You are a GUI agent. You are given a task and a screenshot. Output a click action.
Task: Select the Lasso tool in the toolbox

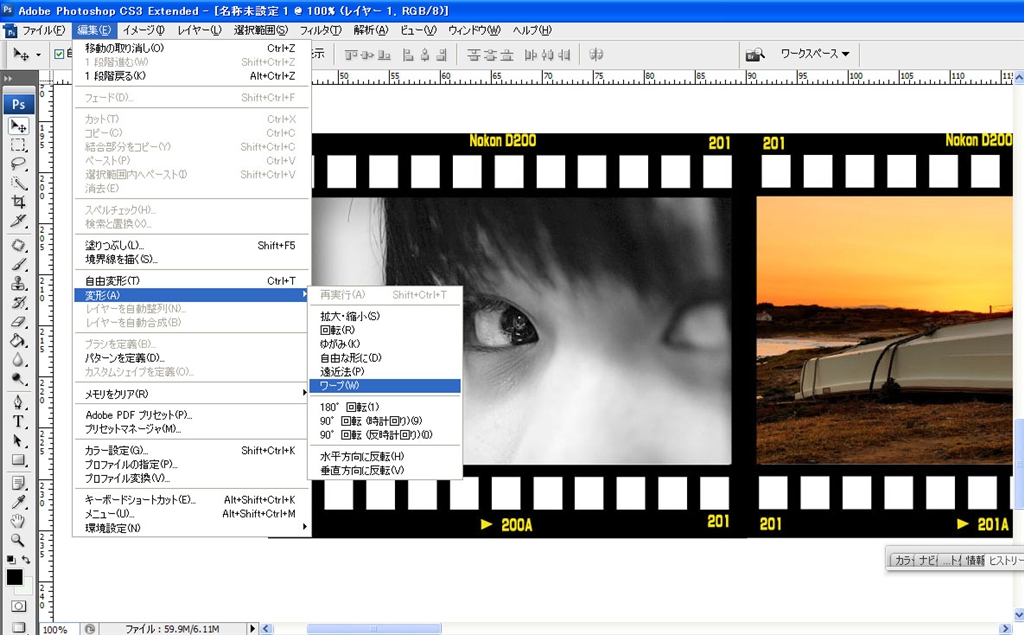click(x=18, y=164)
